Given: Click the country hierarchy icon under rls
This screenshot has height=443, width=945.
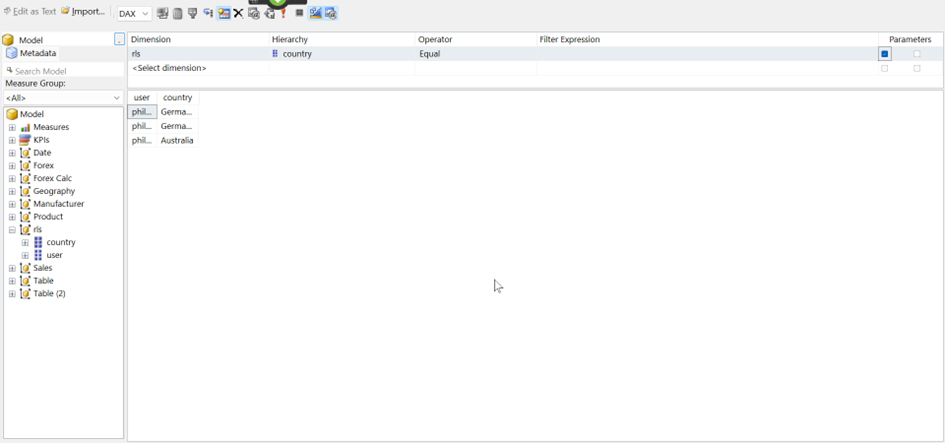Looking at the screenshot, I should click(38, 243).
